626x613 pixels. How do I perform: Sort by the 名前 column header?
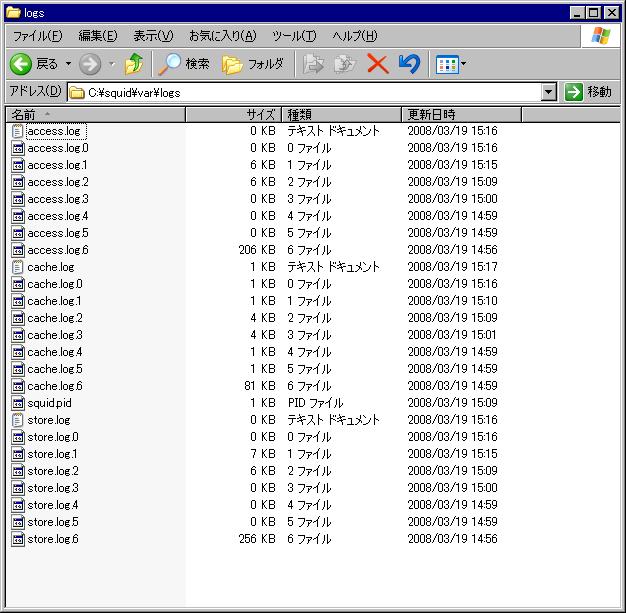96,115
